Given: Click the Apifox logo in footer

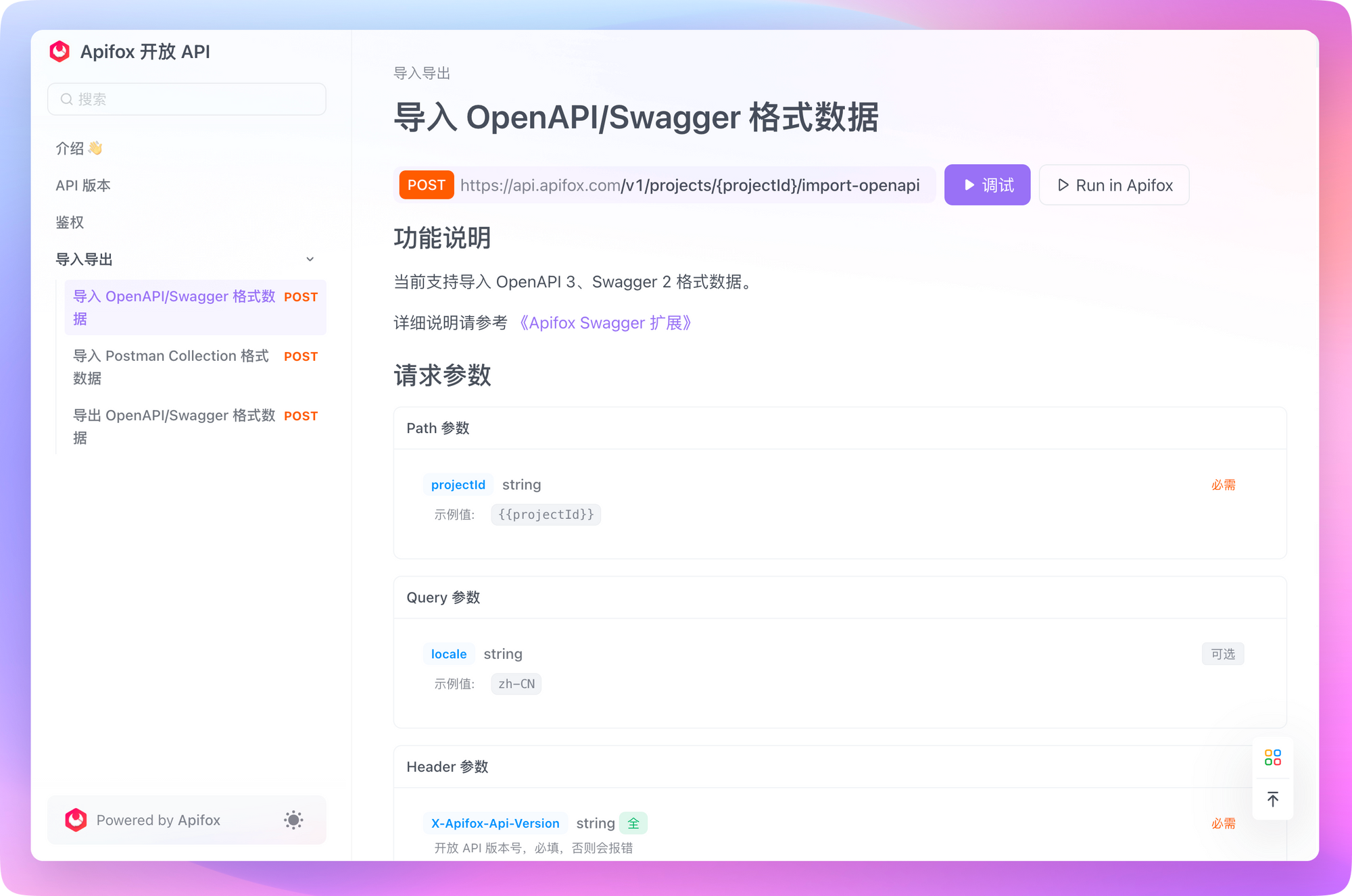Looking at the screenshot, I should [x=76, y=820].
